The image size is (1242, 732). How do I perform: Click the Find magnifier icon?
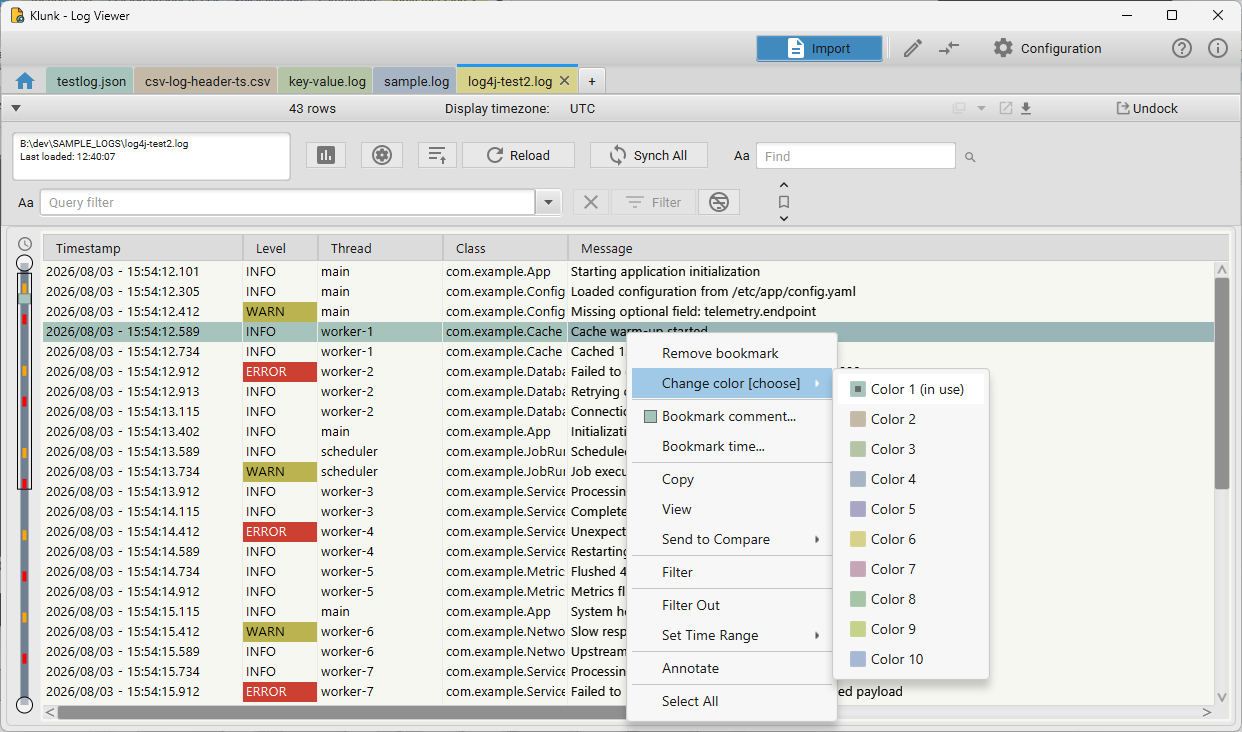tap(970, 157)
